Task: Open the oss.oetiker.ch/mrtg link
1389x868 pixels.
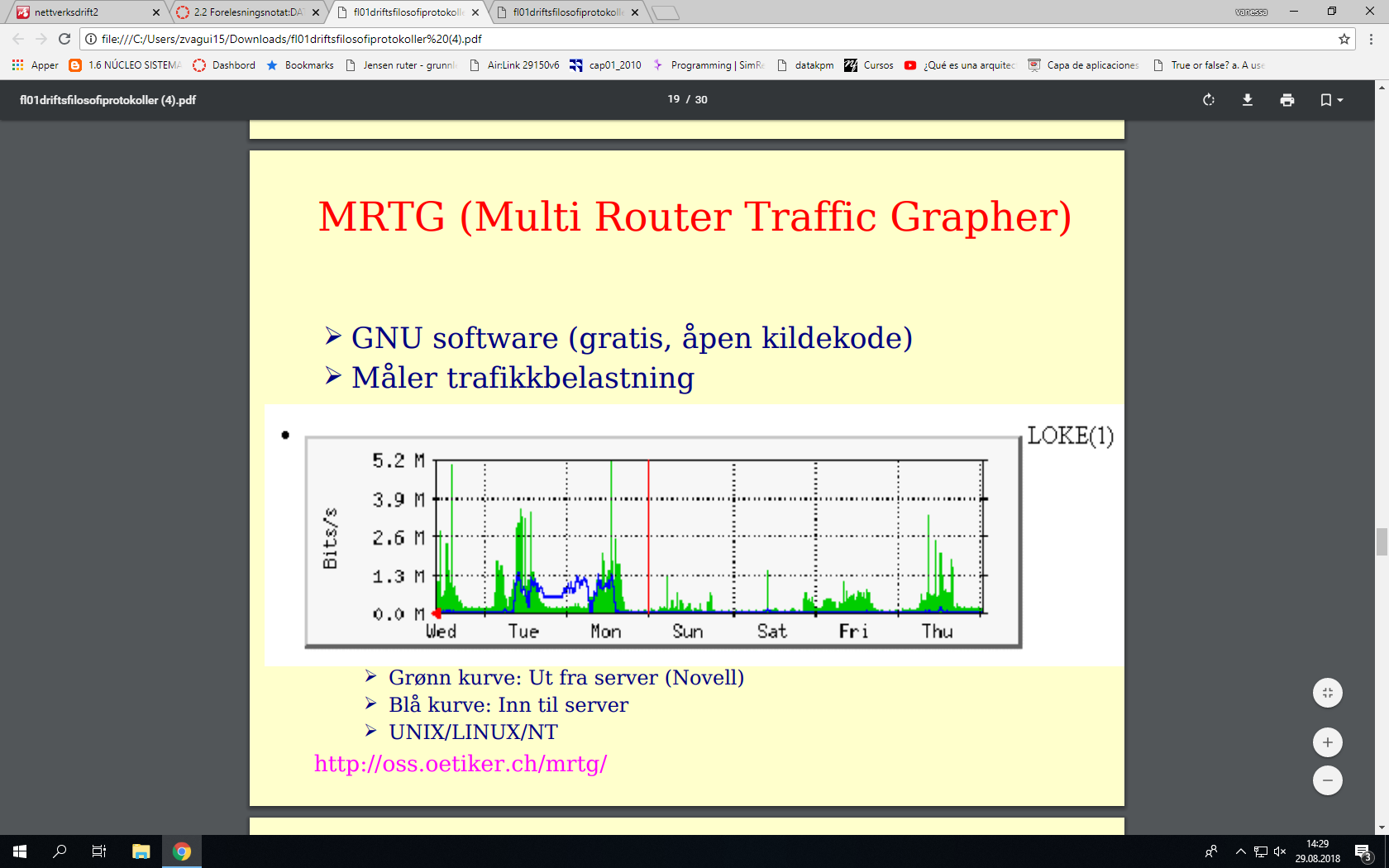Action: (x=461, y=764)
